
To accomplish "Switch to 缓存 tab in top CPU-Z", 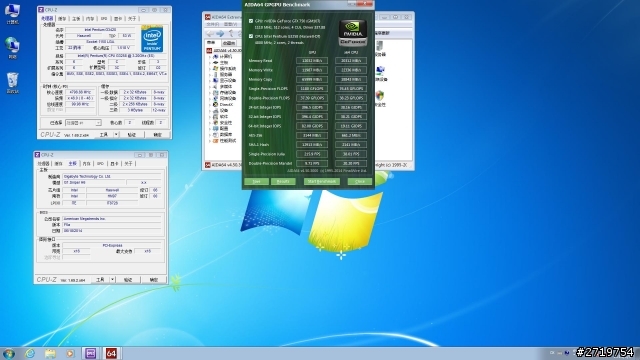I will [x=62, y=19].
